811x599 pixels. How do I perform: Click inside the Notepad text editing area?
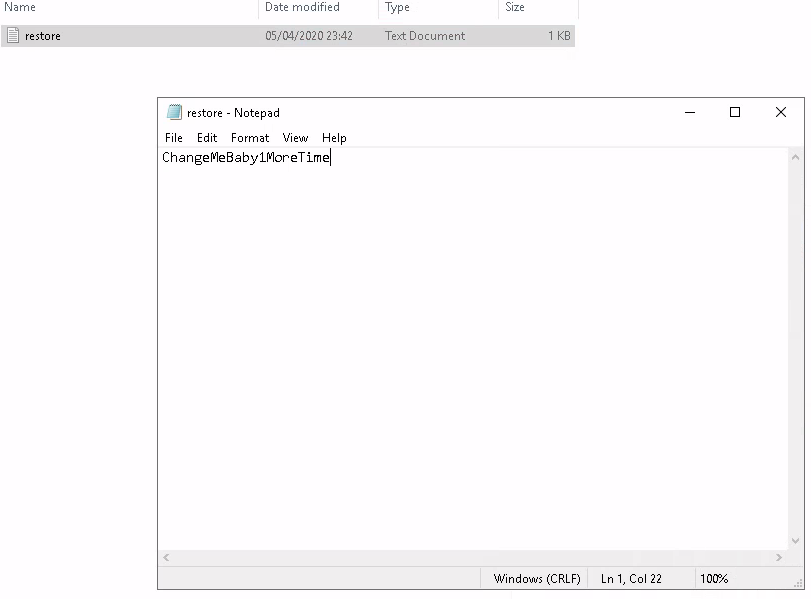tap(470, 350)
